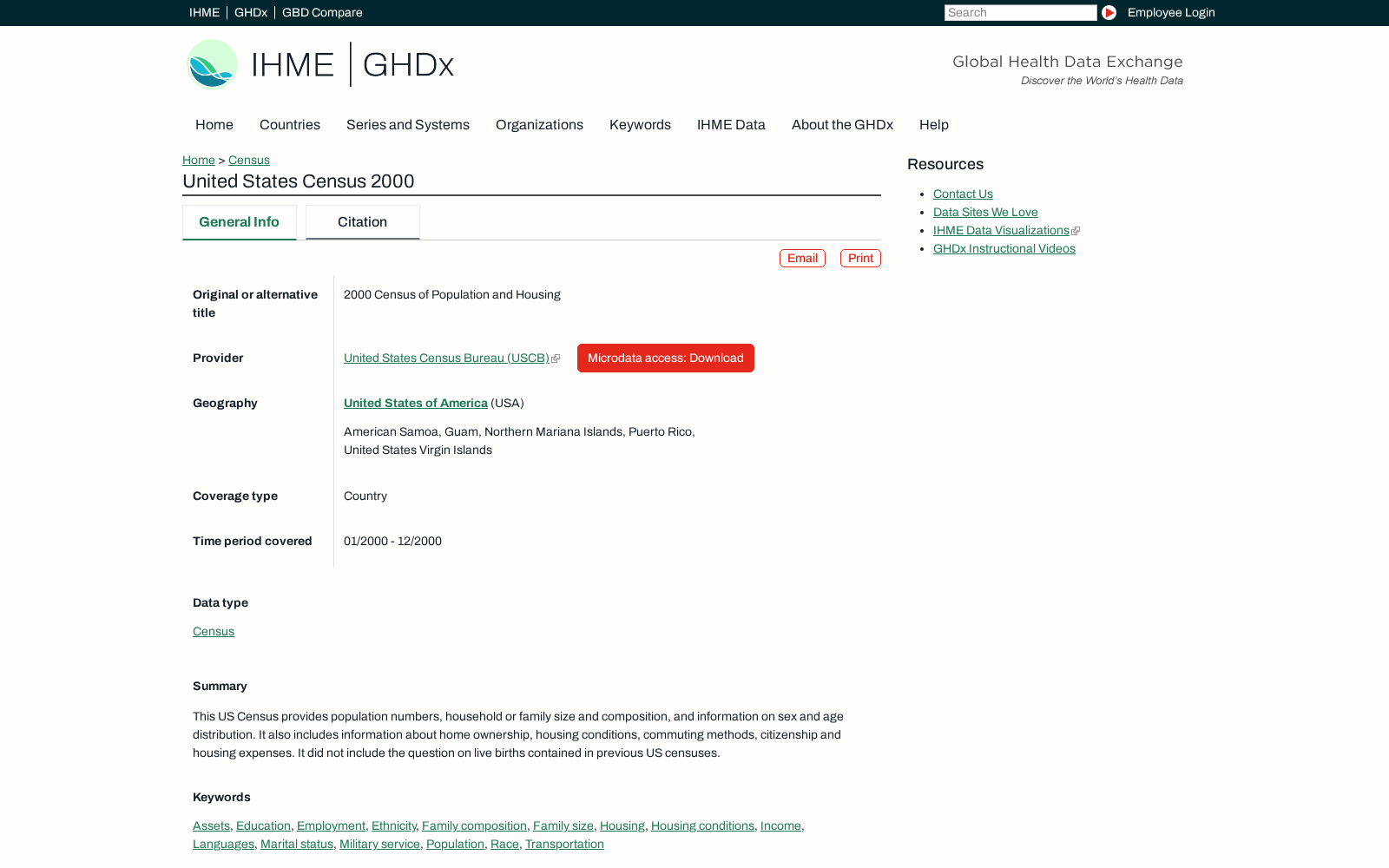Open GBD Compare in top bar

coord(322,12)
